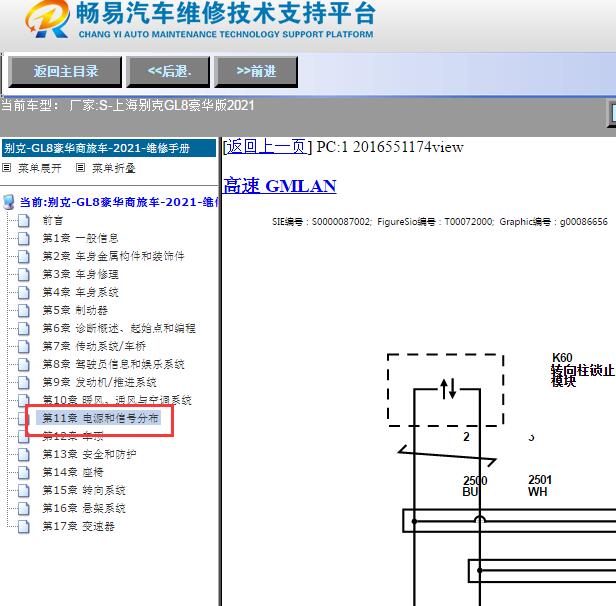This screenshot has width=616, height=606.
Task: Click page icon beside 前言
Action: (x=24, y=221)
